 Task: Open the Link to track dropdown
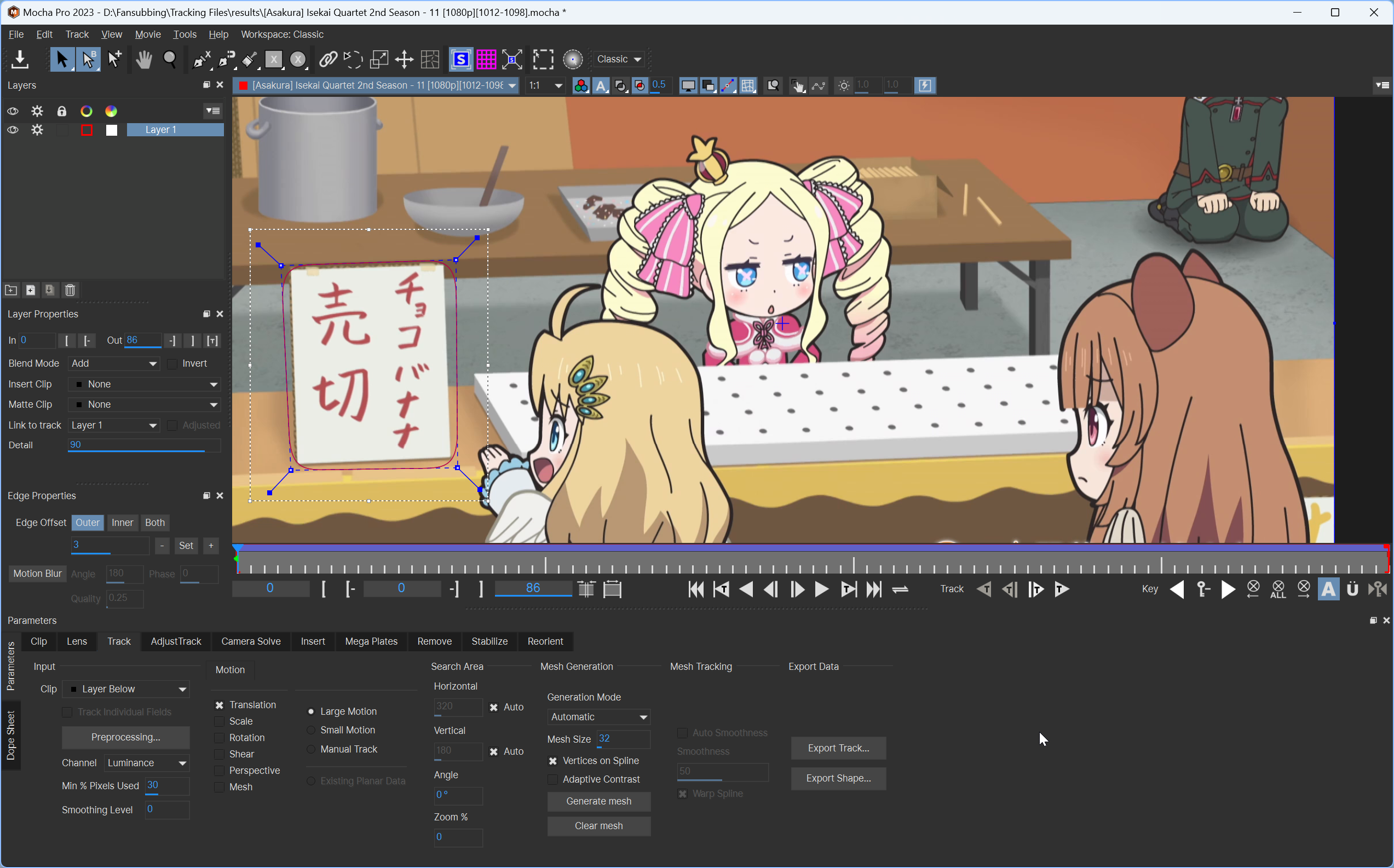click(114, 425)
